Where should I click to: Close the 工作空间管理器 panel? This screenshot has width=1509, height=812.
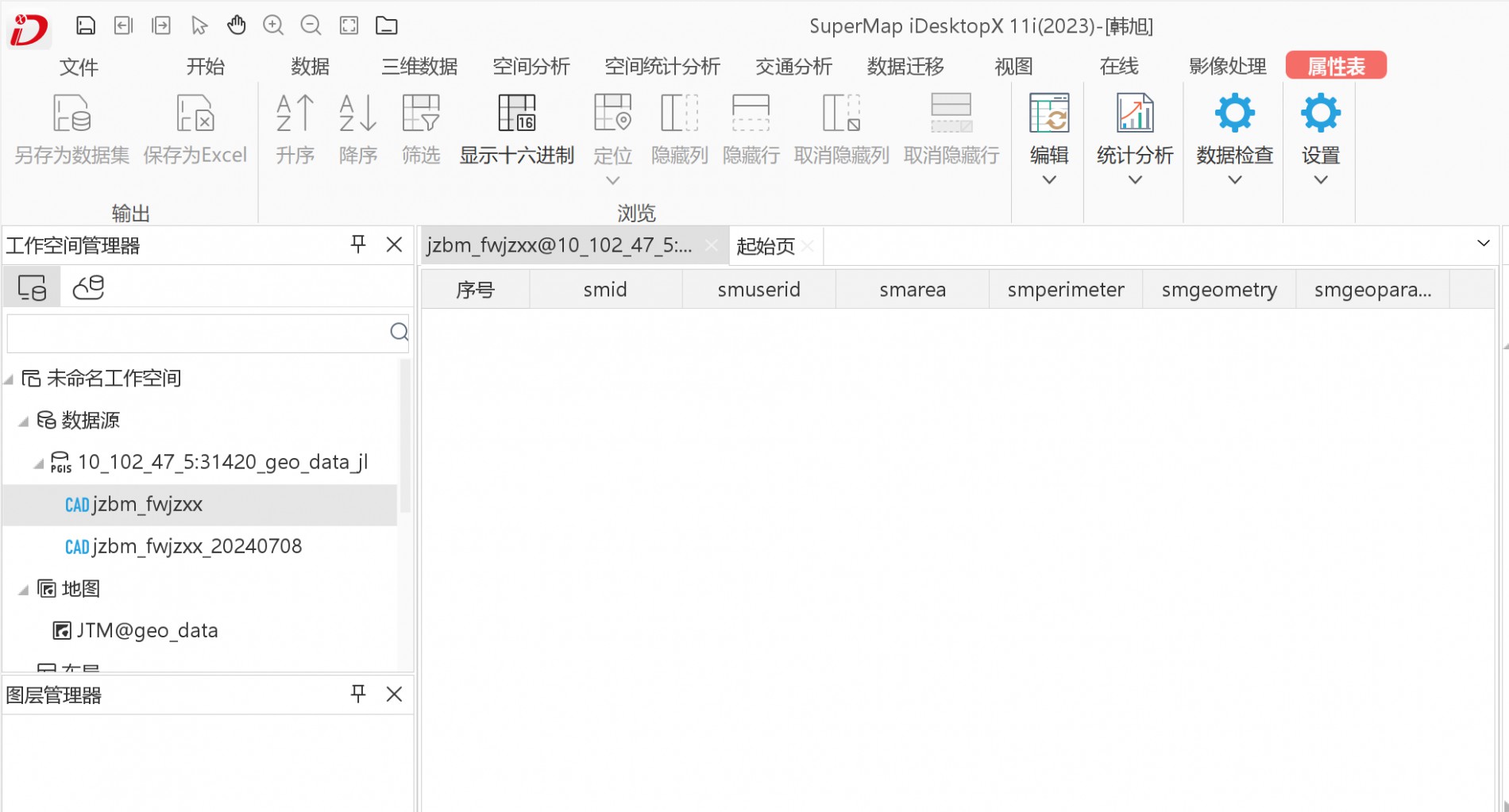pyautogui.click(x=394, y=244)
